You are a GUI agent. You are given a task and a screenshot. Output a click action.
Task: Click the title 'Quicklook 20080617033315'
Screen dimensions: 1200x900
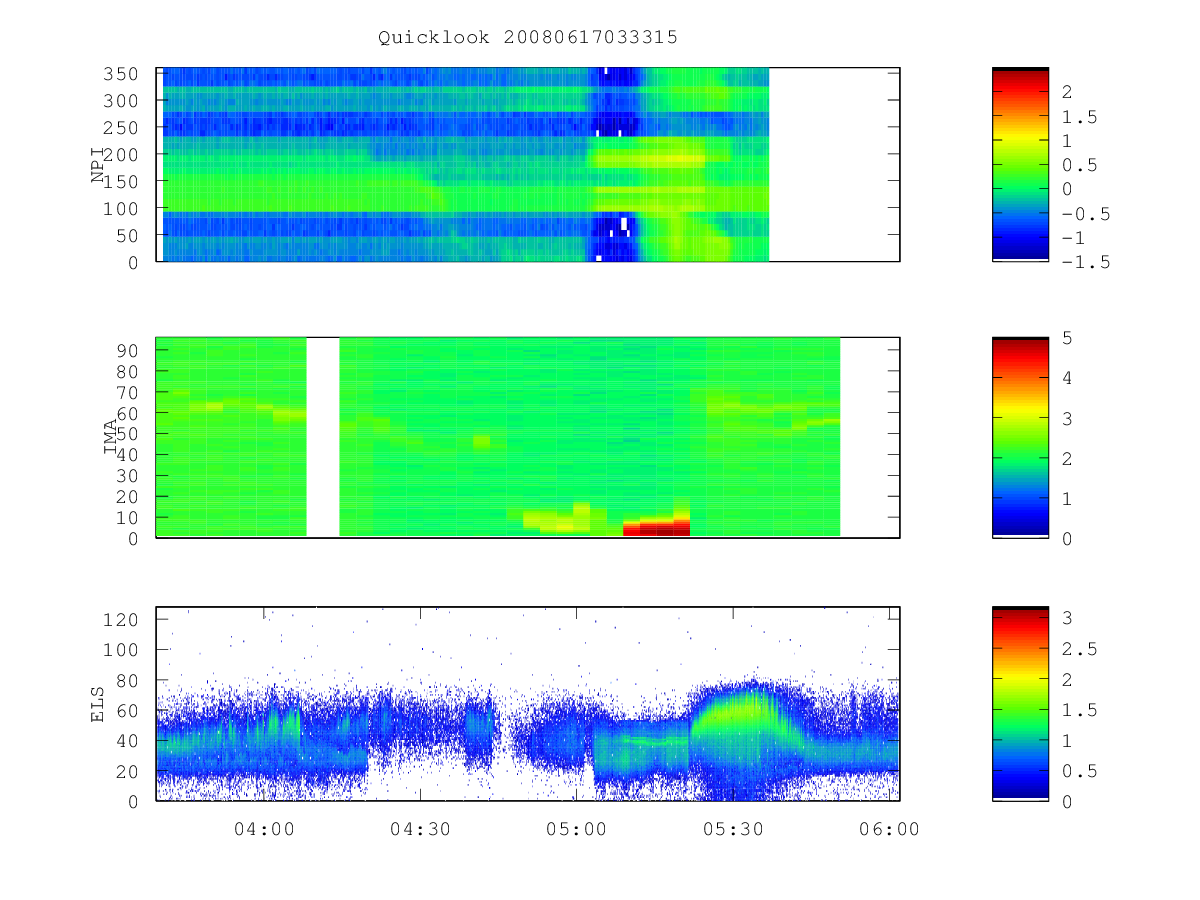528,38
